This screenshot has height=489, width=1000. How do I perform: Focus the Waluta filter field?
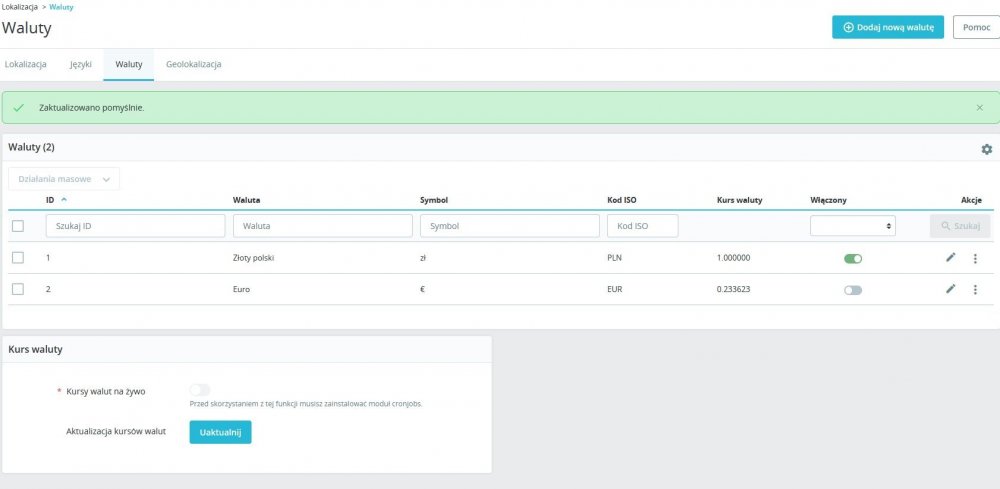click(323, 226)
